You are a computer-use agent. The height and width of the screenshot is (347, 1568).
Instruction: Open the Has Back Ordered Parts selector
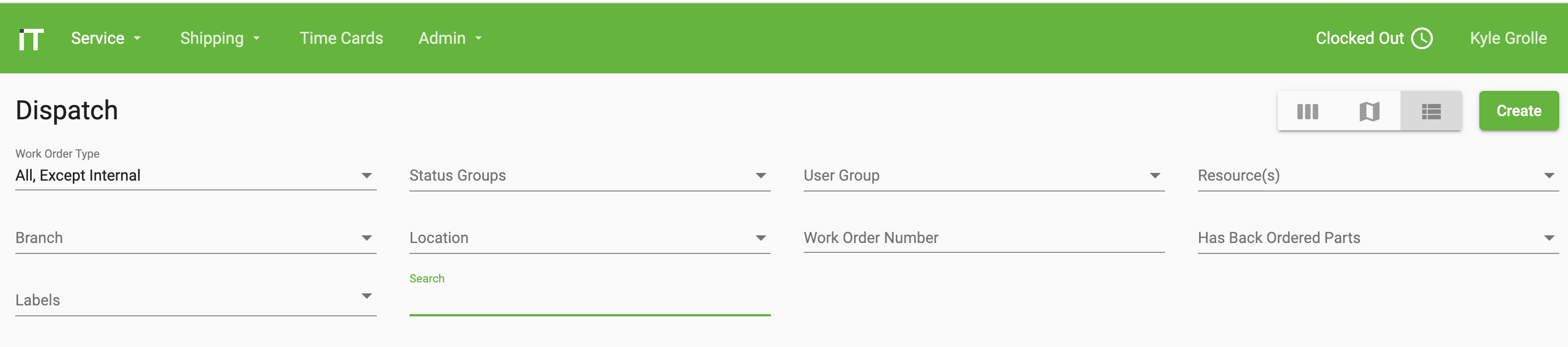tap(1548, 238)
